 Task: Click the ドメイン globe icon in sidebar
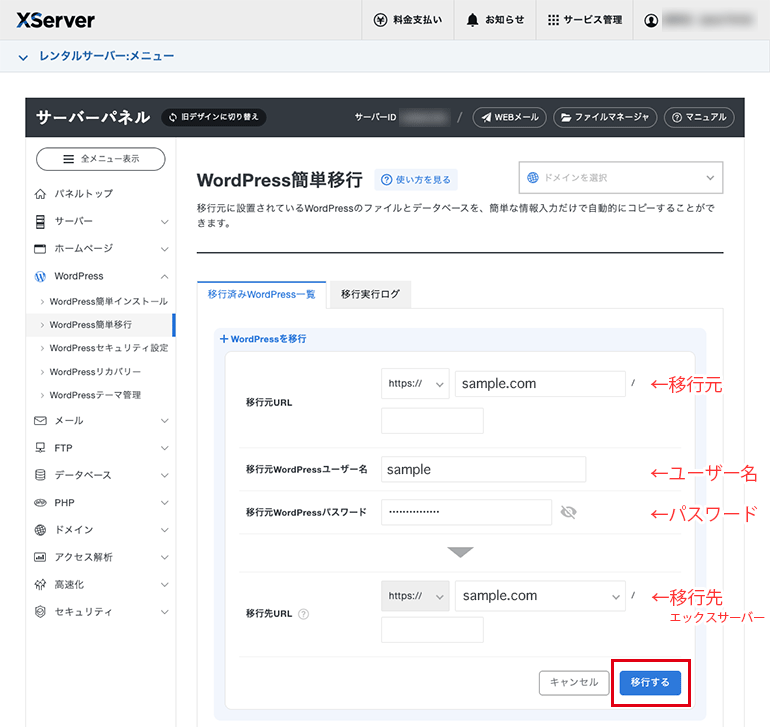click(40, 530)
